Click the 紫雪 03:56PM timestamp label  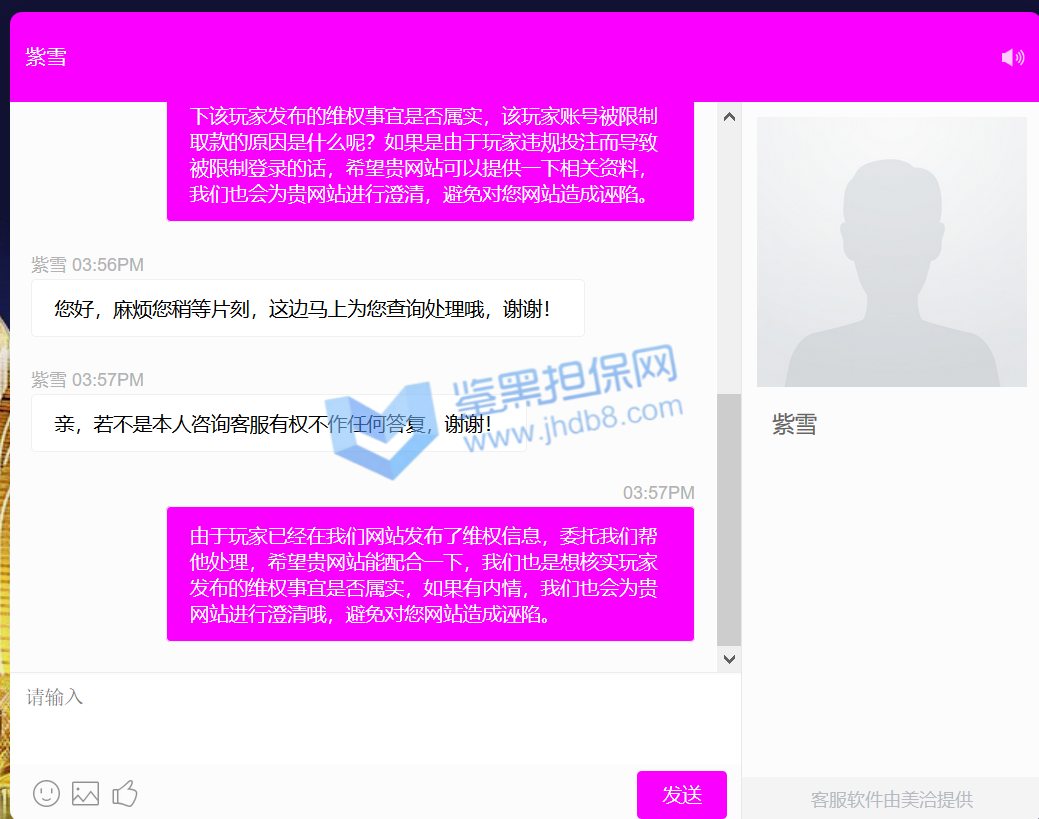tap(88, 265)
